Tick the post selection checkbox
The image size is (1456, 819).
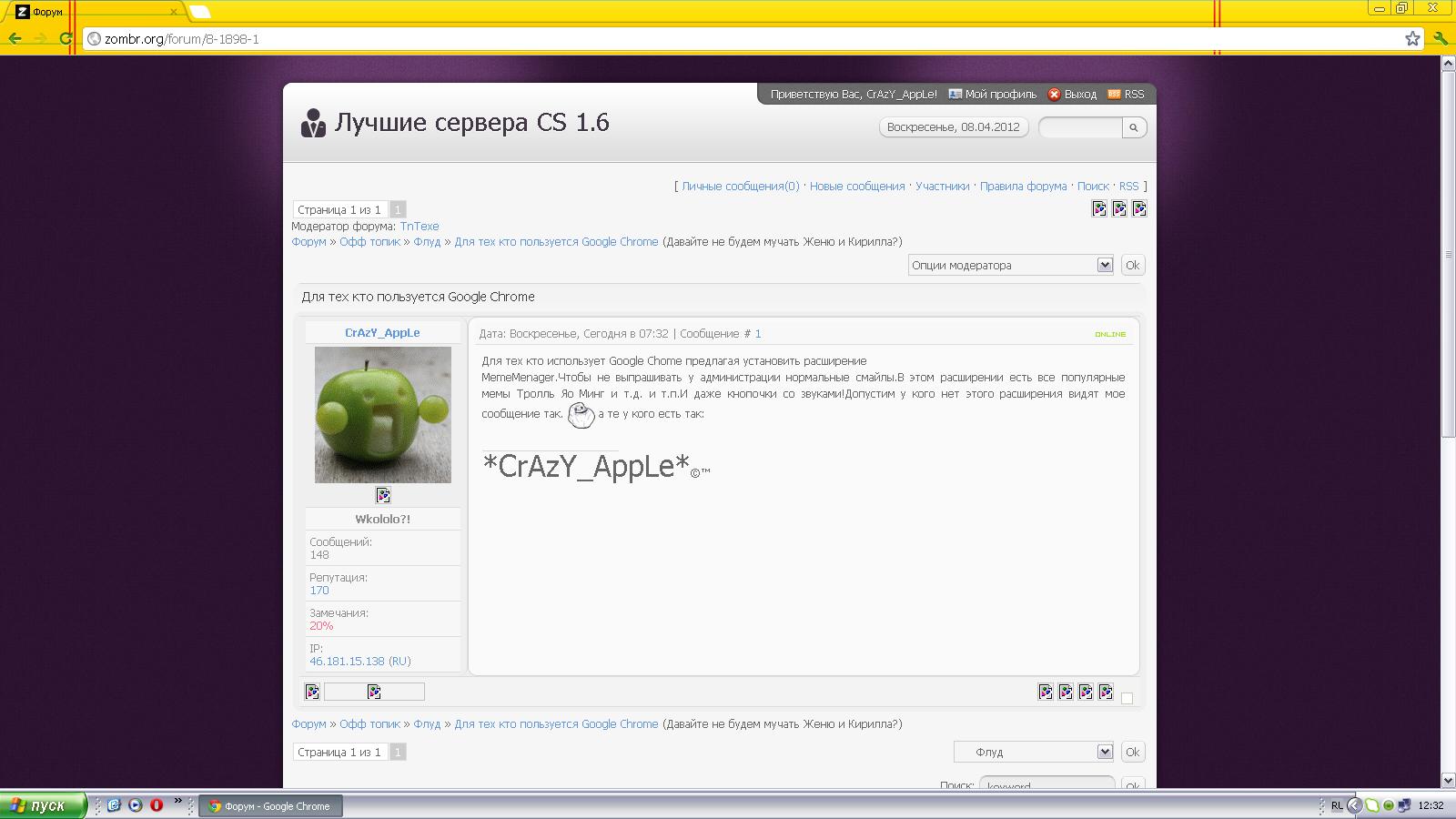[x=1127, y=698]
